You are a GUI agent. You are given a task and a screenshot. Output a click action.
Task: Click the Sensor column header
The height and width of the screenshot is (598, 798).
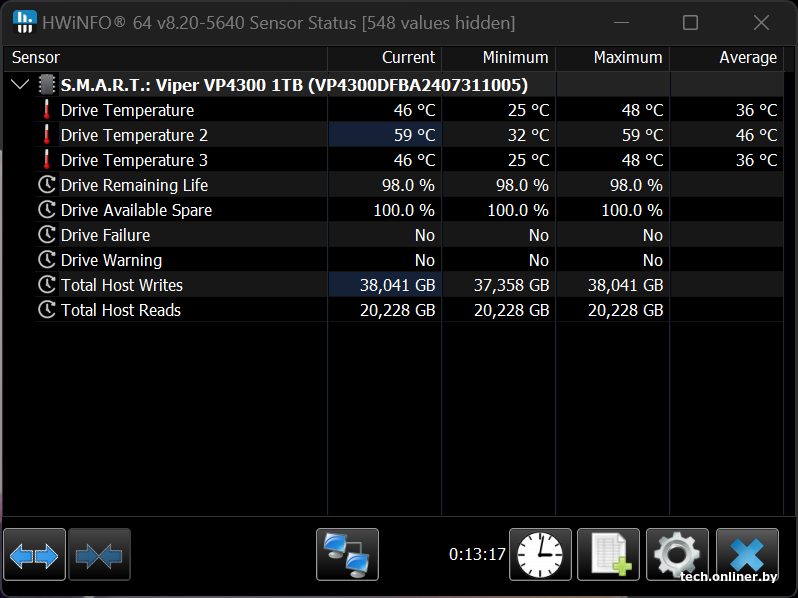(165, 58)
